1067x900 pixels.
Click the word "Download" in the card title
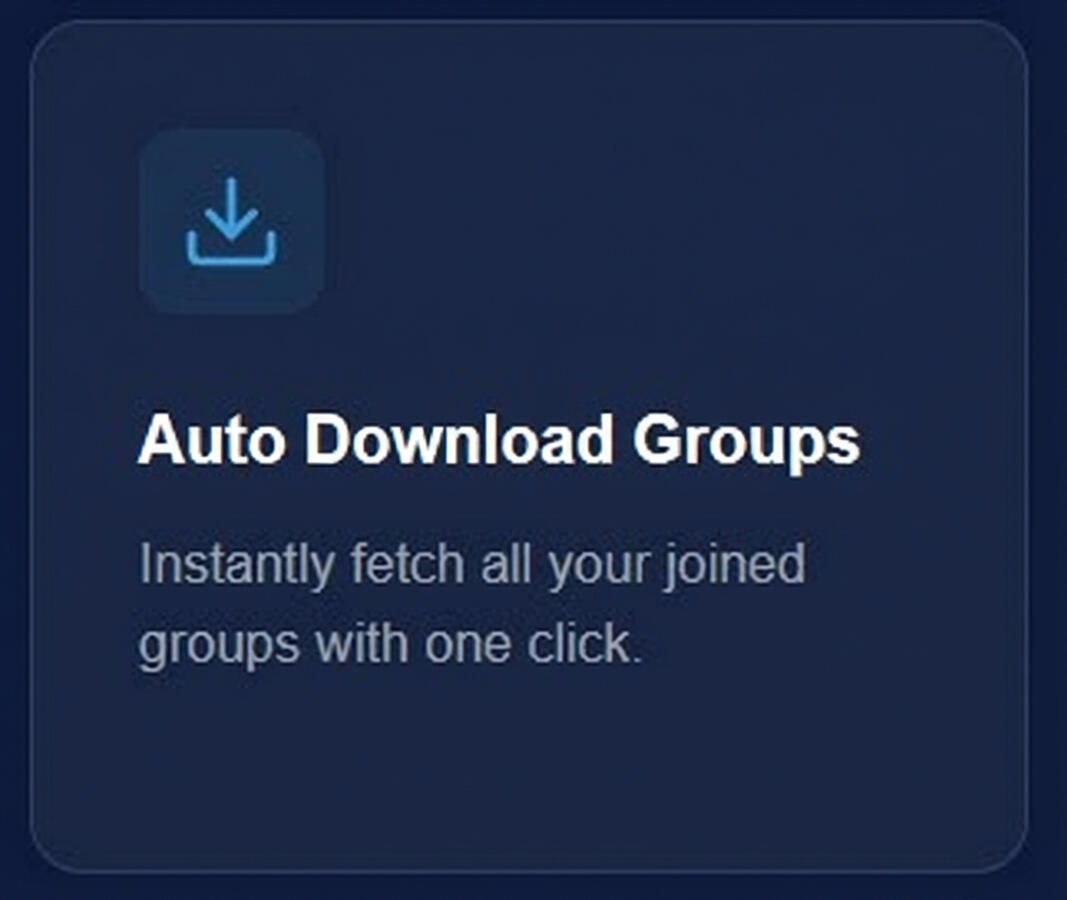click(x=459, y=439)
